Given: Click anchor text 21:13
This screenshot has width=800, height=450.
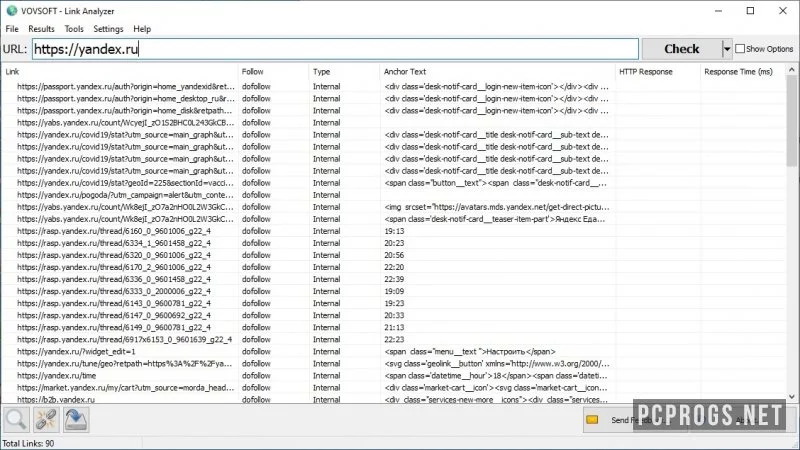Looking at the screenshot, I should click(394, 328).
